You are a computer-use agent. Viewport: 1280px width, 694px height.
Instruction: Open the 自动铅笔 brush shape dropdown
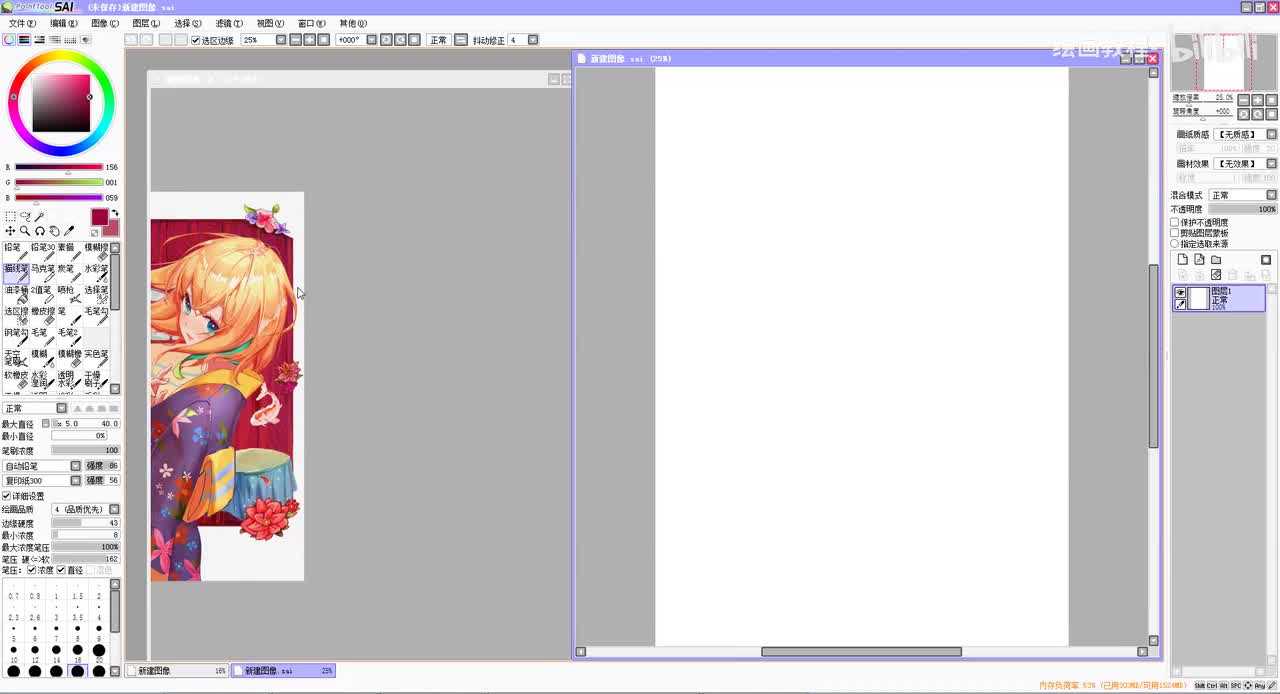(75, 466)
